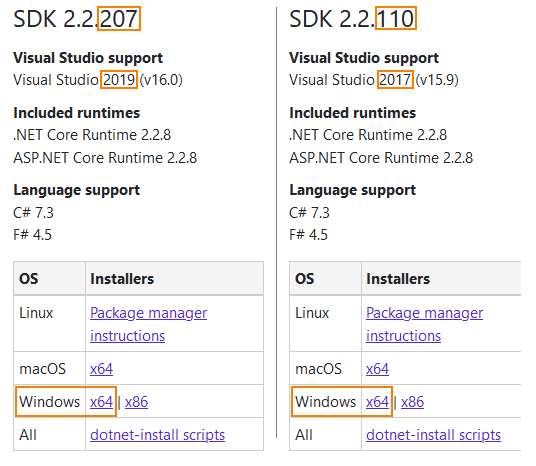Image resolution: width=536 pixels, height=466 pixels.
Task: Open dotnet-install scripts link under SDK 2.2.207
Action: tap(158, 435)
